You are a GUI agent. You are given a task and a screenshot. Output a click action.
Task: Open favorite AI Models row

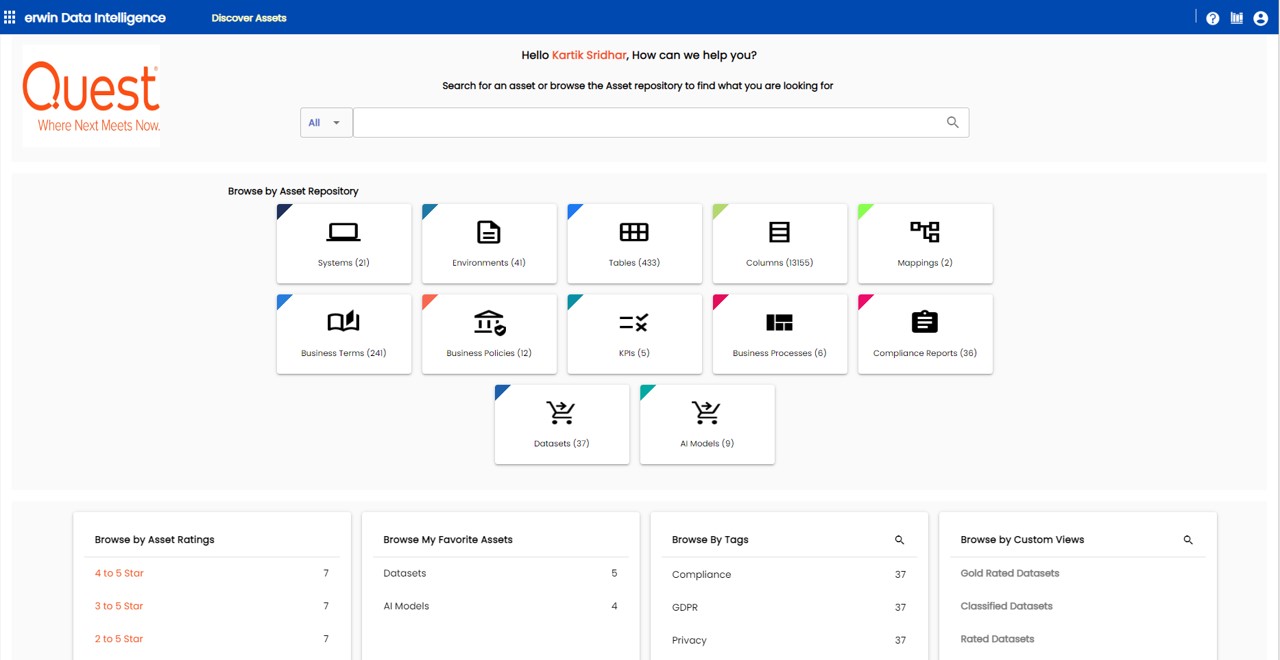500,606
